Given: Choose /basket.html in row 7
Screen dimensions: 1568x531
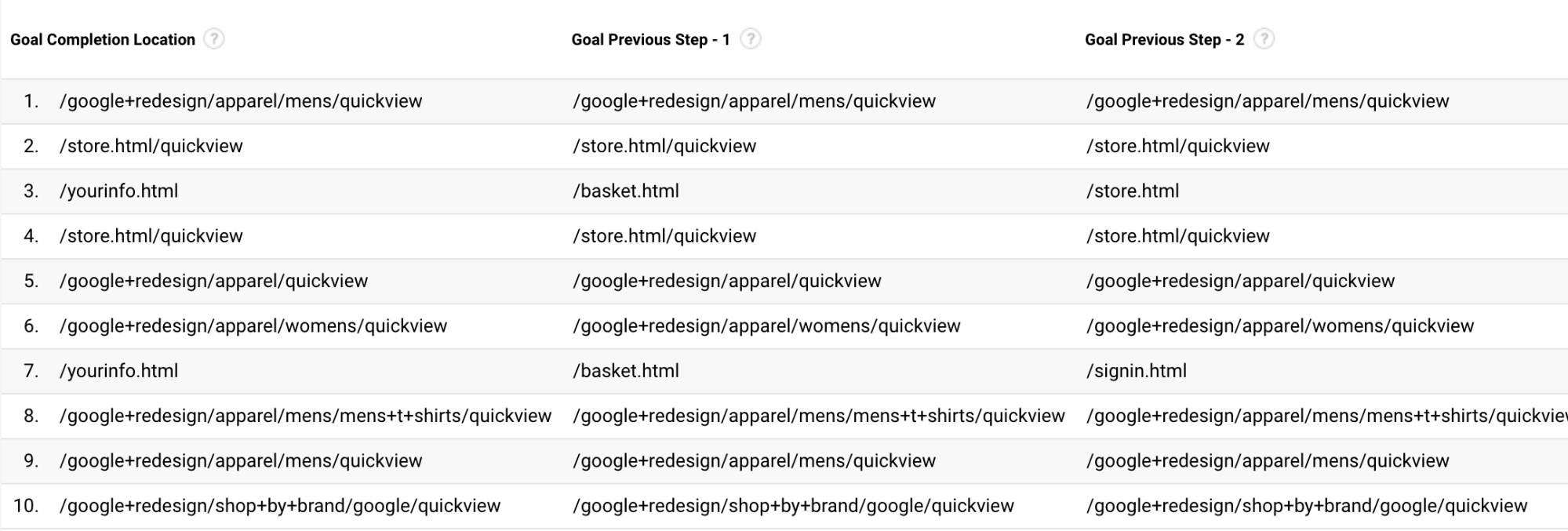Looking at the screenshot, I should pyautogui.click(x=626, y=371).
